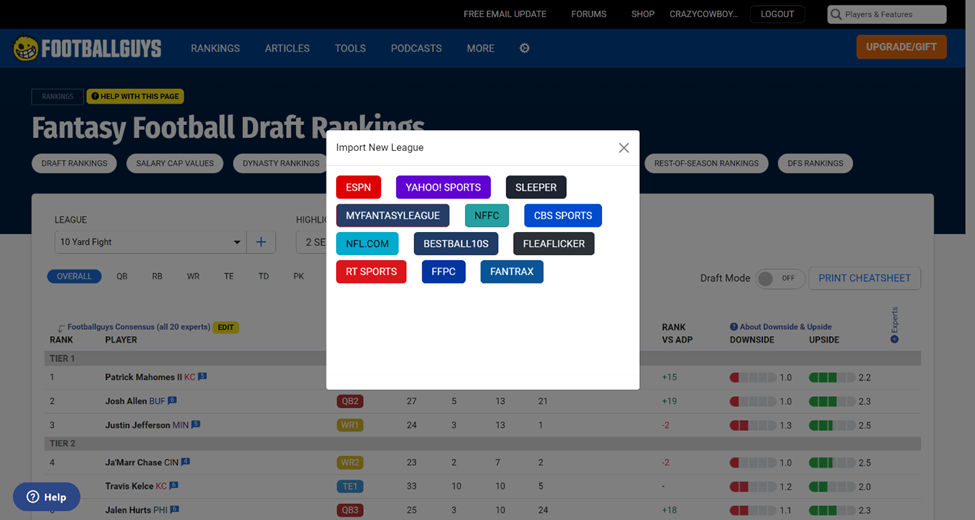Viewport: 975px width, 520px height.
Task: Open Patrick Mahomes II player link
Action: click(x=143, y=377)
